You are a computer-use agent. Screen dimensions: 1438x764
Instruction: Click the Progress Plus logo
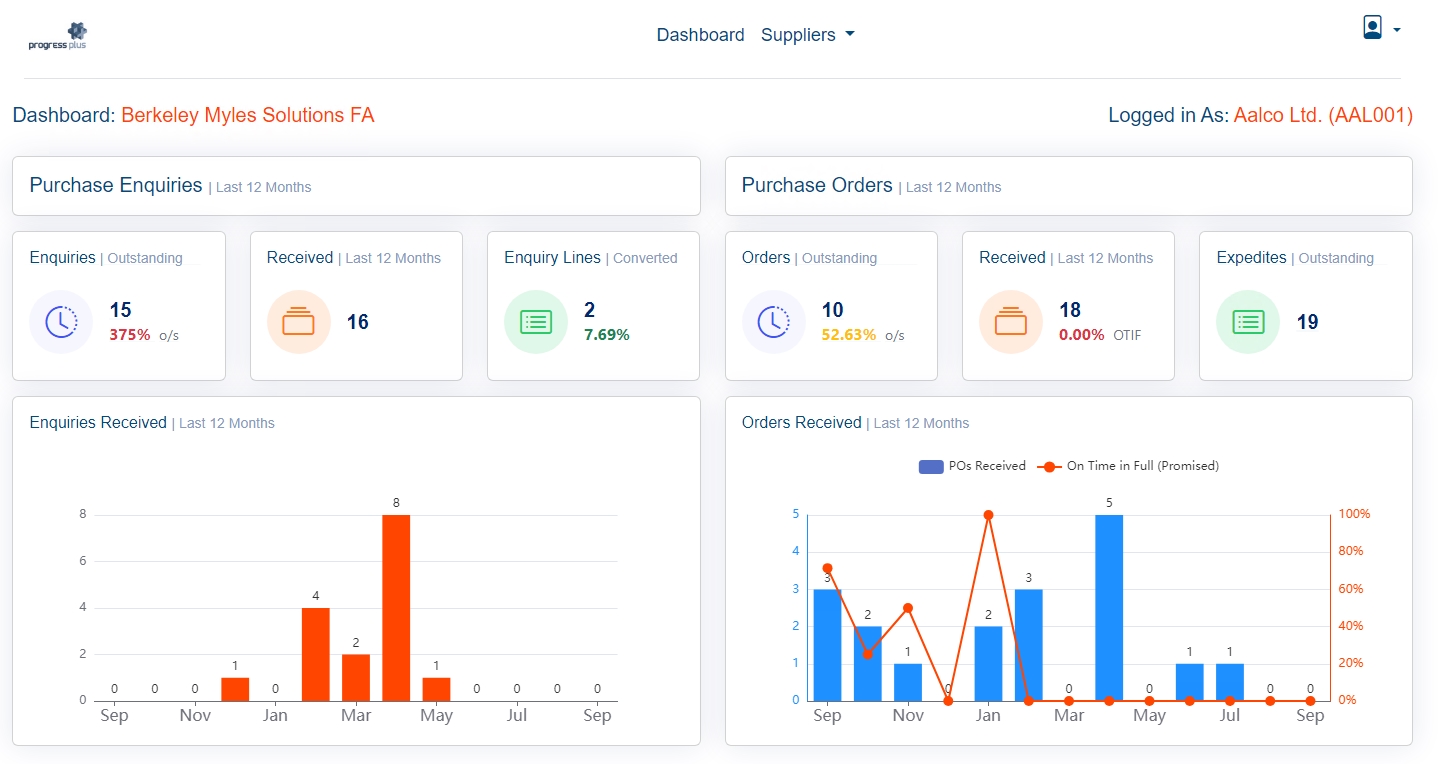coord(58,35)
